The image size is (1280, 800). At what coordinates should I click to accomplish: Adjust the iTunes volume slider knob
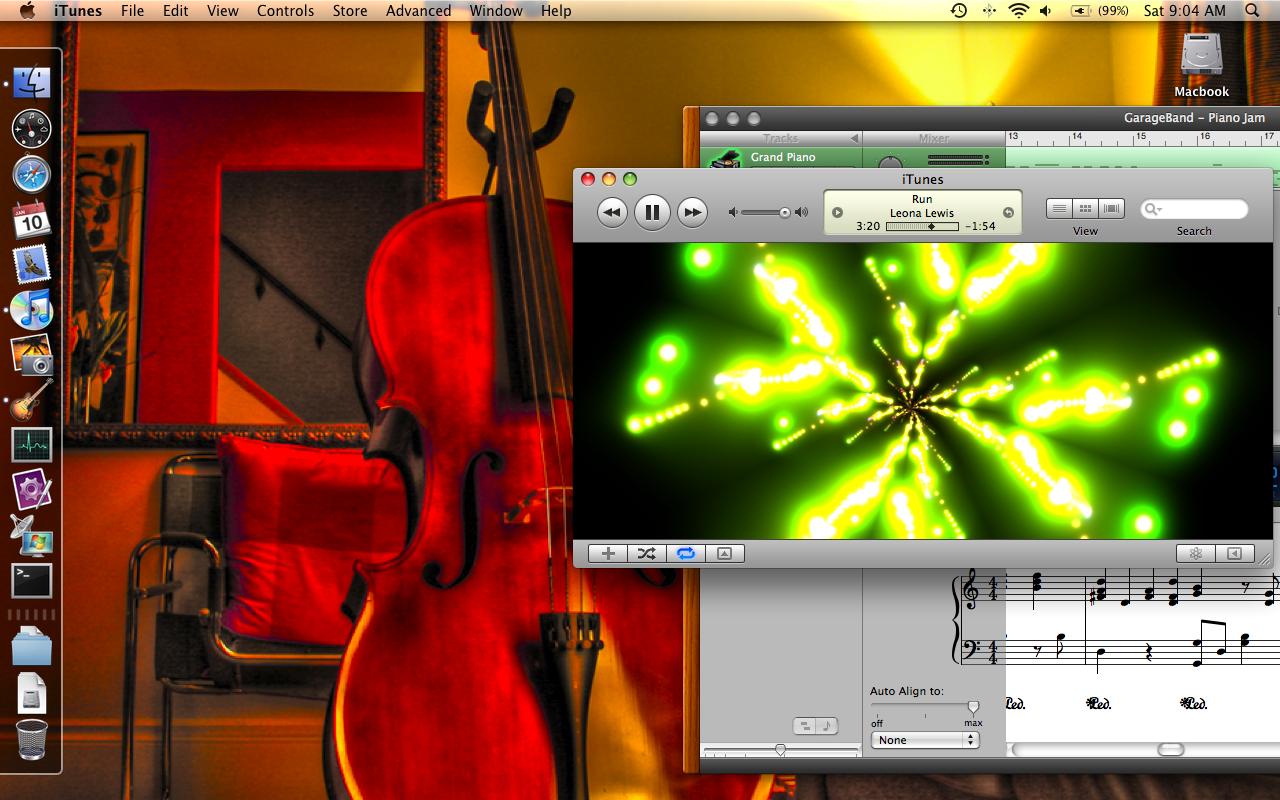click(x=785, y=212)
